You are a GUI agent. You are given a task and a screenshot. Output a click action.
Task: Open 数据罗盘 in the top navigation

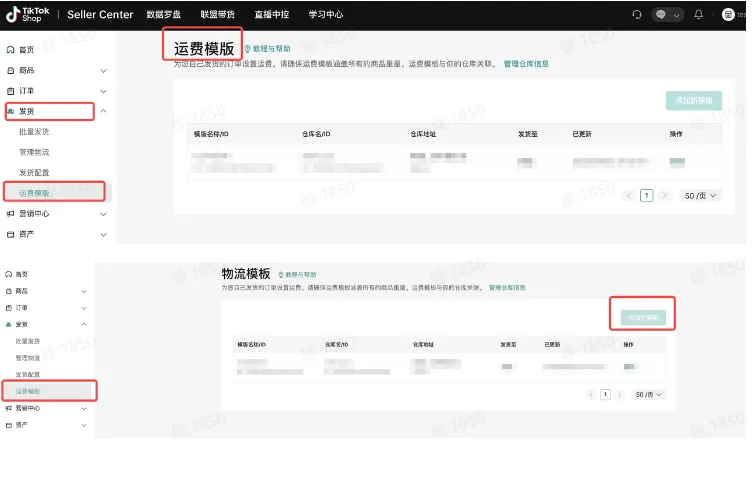tap(163, 14)
